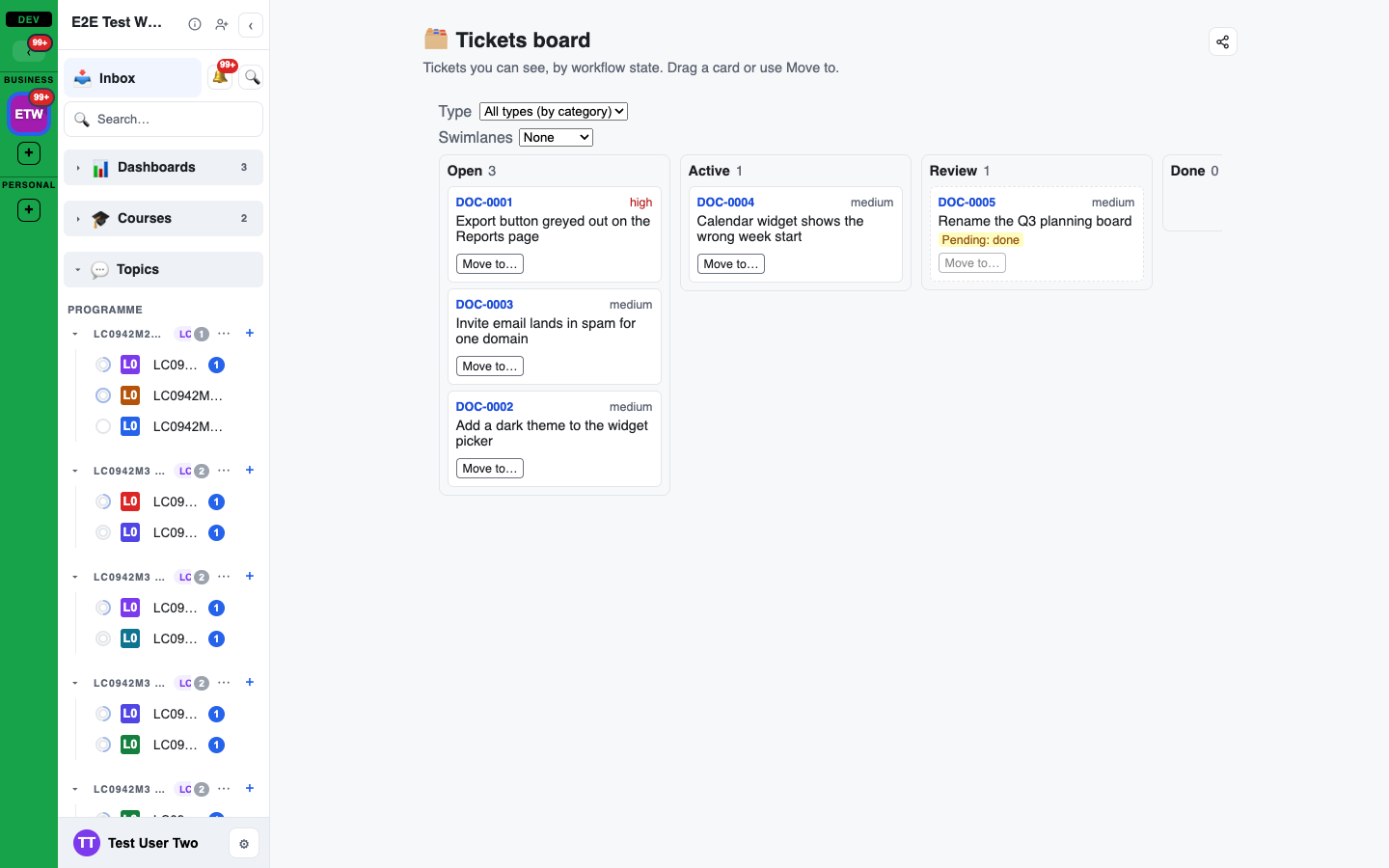Click 'Add a dark theme to the widget picker'
This screenshot has height=868, width=1389.
pyautogui.click(x=552, y=433)
